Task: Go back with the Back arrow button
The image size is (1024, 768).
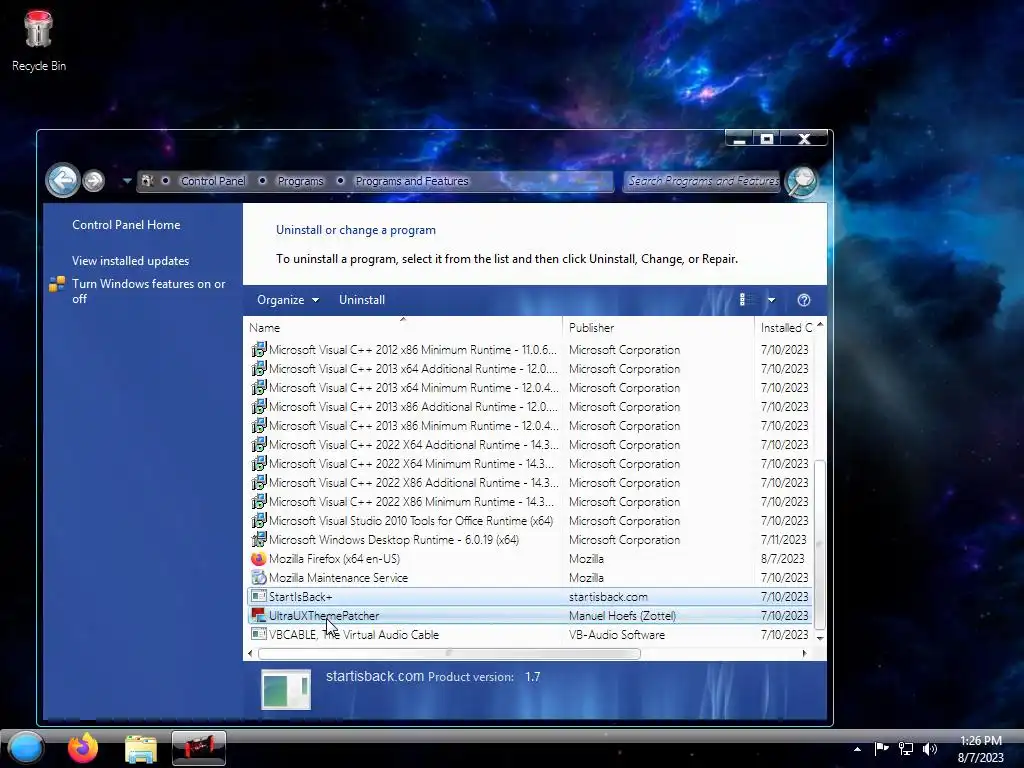Action: (x=63, y=180)
